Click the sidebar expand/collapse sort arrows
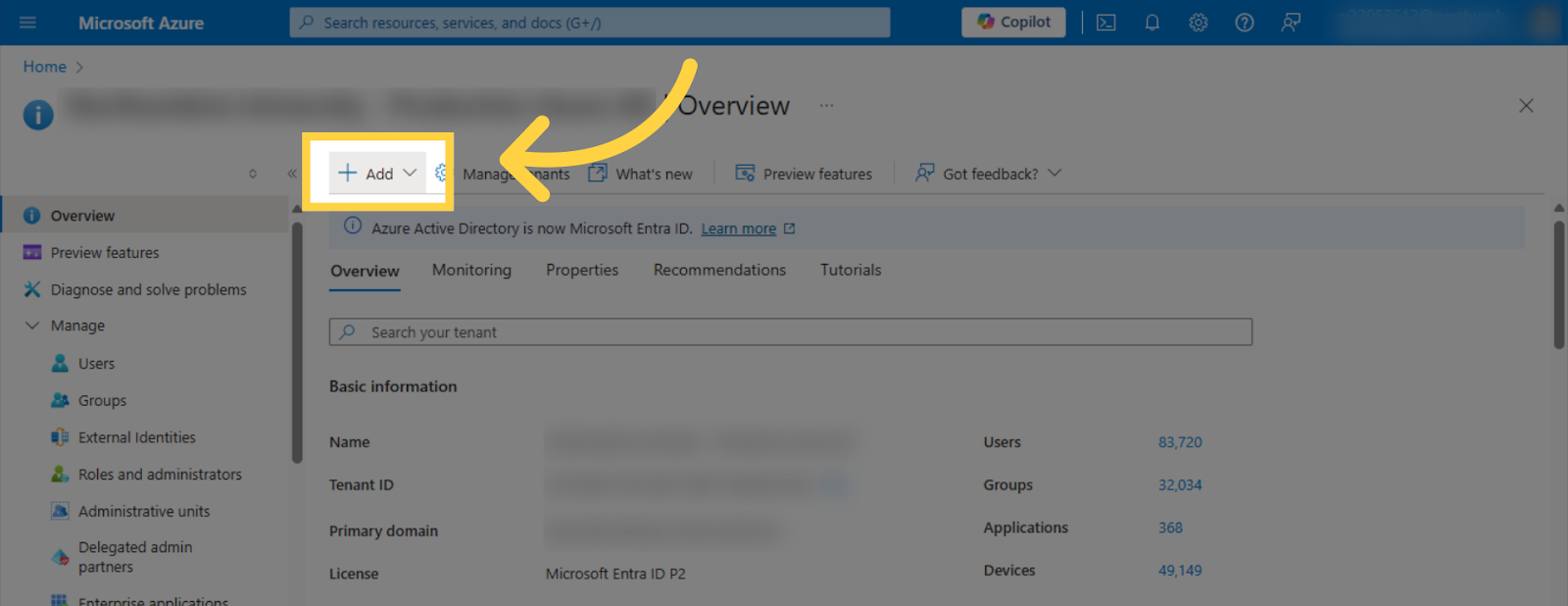Screen dimensions: 1568x606 [x=253, y=174]
